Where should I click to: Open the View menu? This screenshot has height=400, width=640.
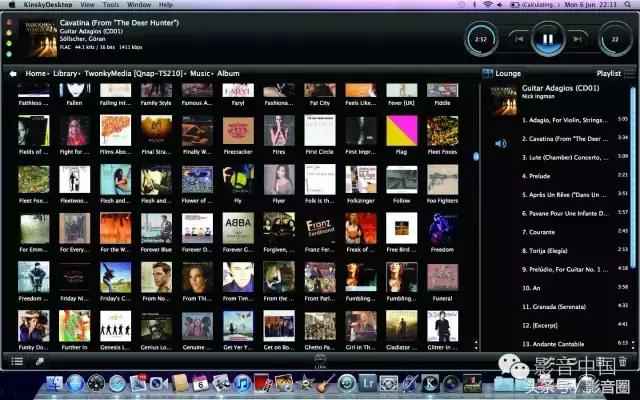point(87,5)
